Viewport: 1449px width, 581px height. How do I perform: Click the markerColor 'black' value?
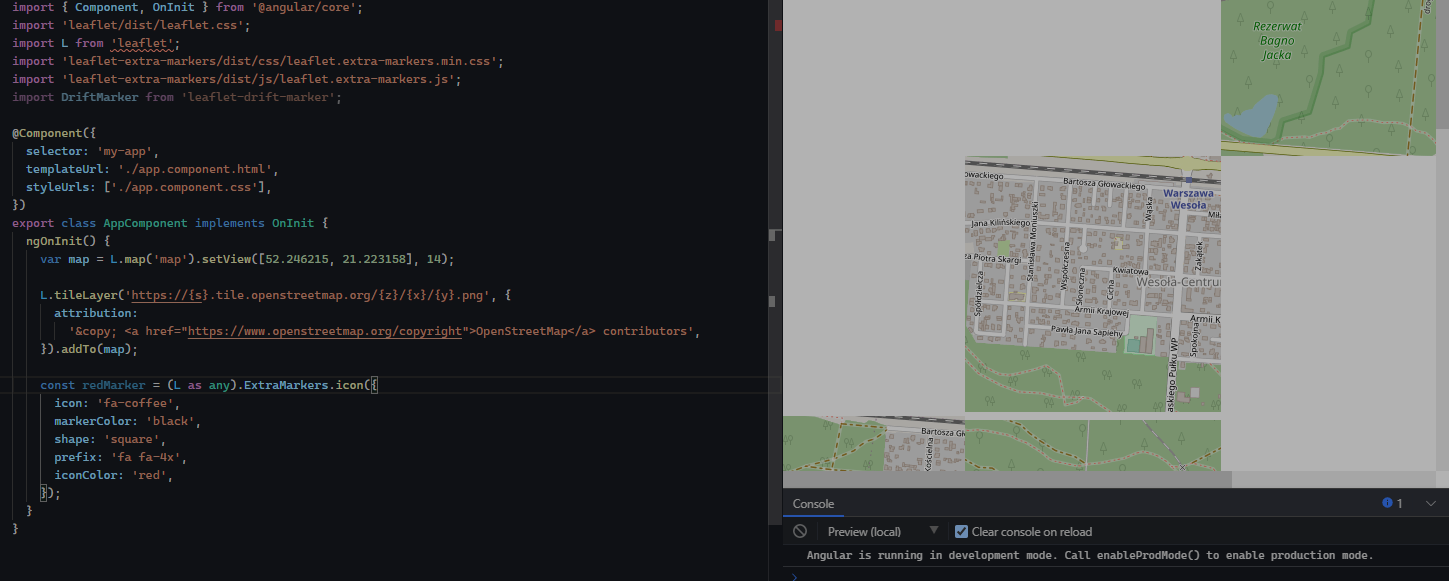[x=170, y=420]
